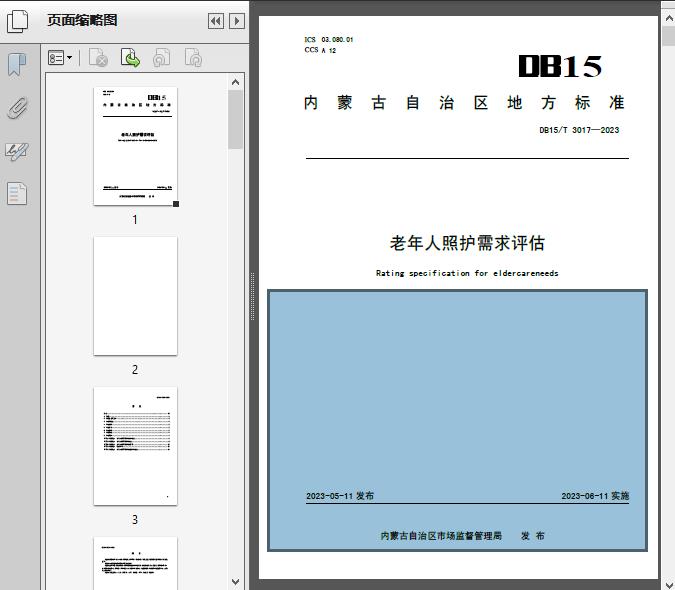Click '内蒙古自治区市场监督管理局' publisher text
The width and height of the screenshot is (675, 590).
[x=441, y=536]
